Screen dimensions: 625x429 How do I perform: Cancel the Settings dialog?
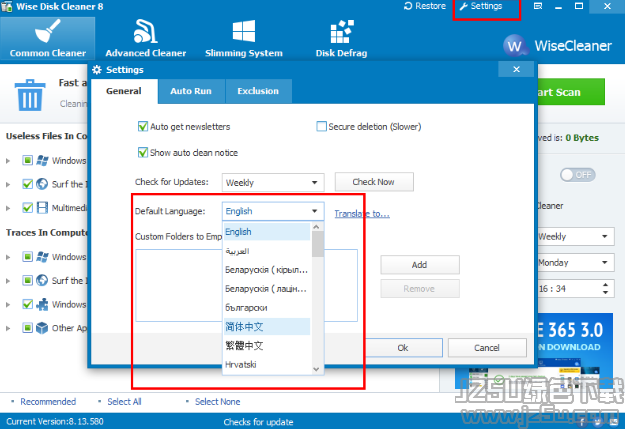tap(487, 348)
